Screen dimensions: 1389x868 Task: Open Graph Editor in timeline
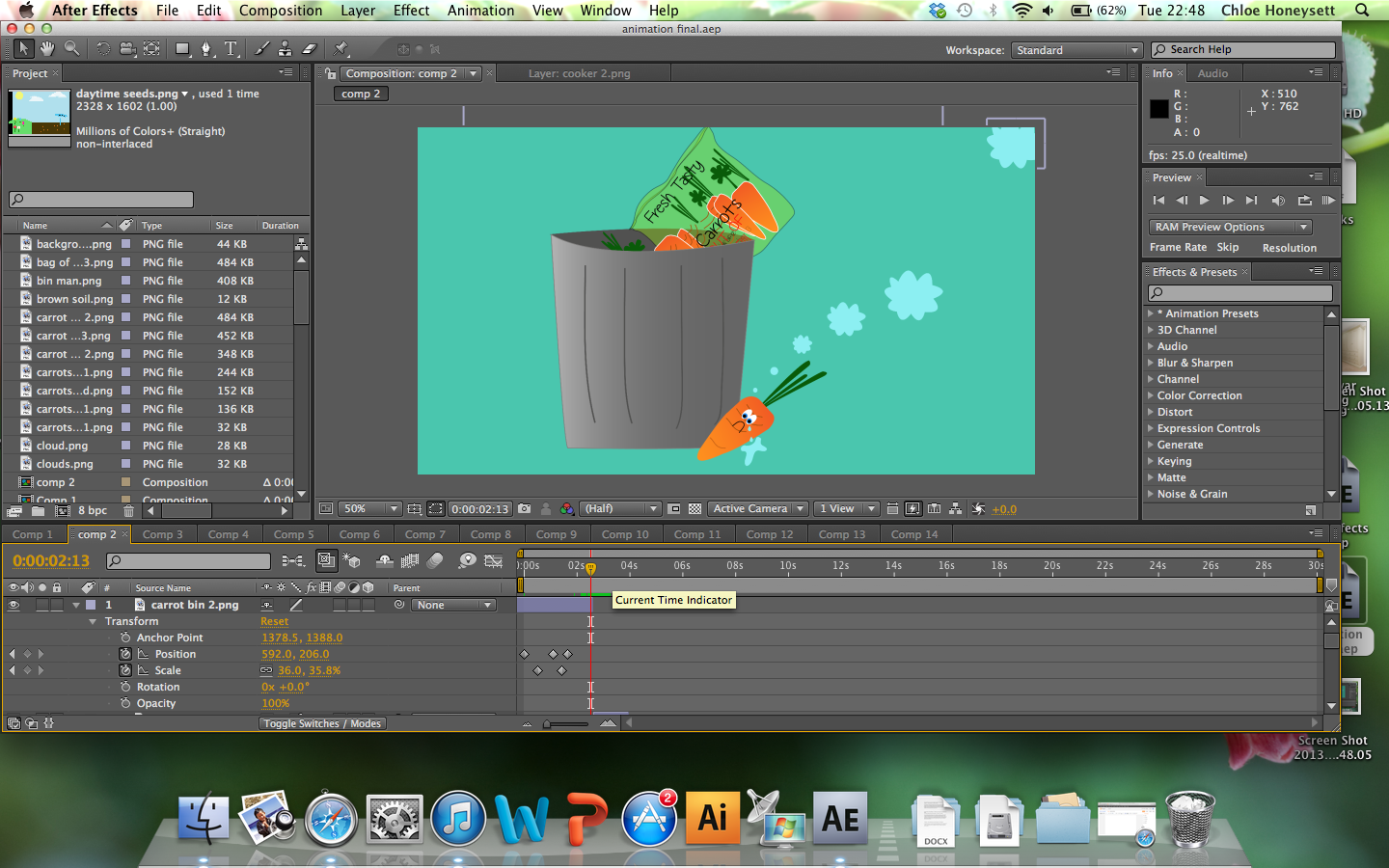493,560
